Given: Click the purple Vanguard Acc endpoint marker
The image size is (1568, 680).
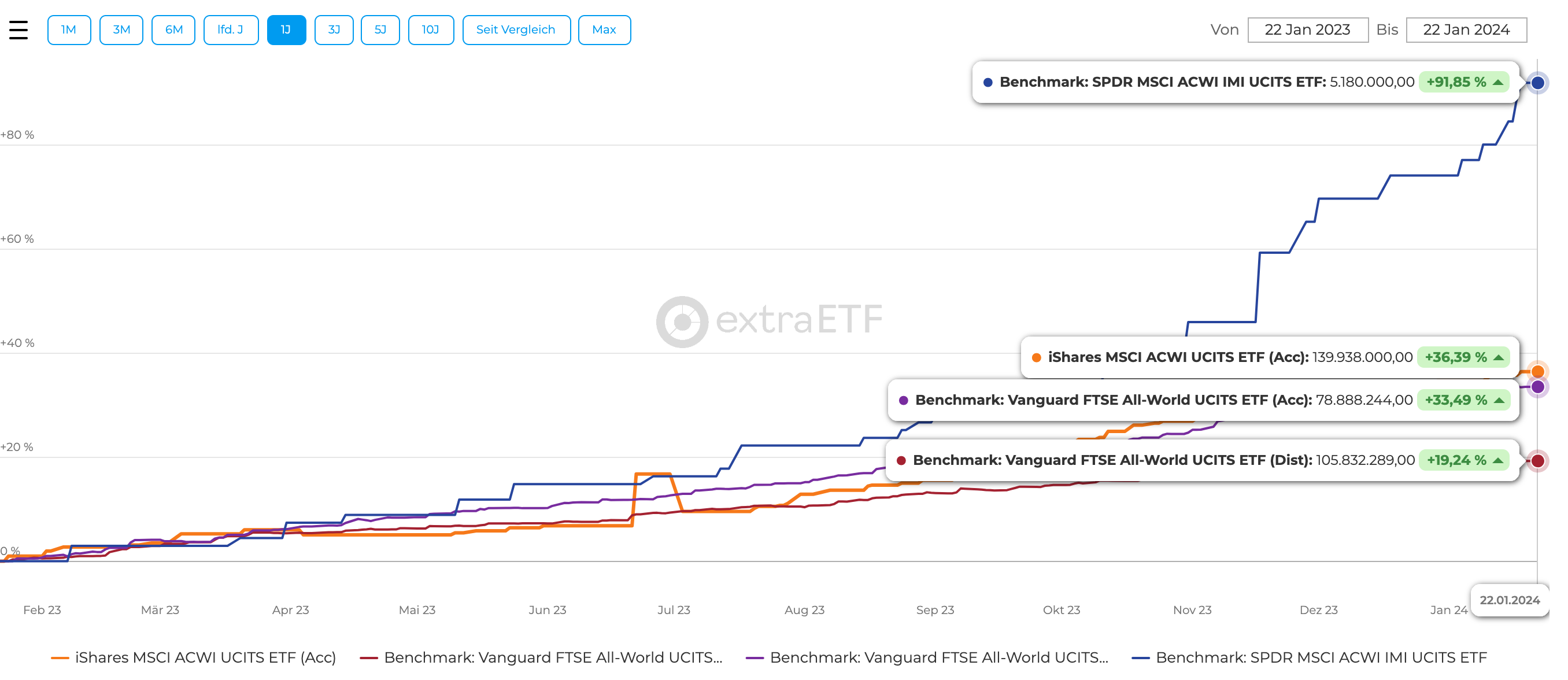Looking at the screenshot, I should click(x=1537, y=387).
